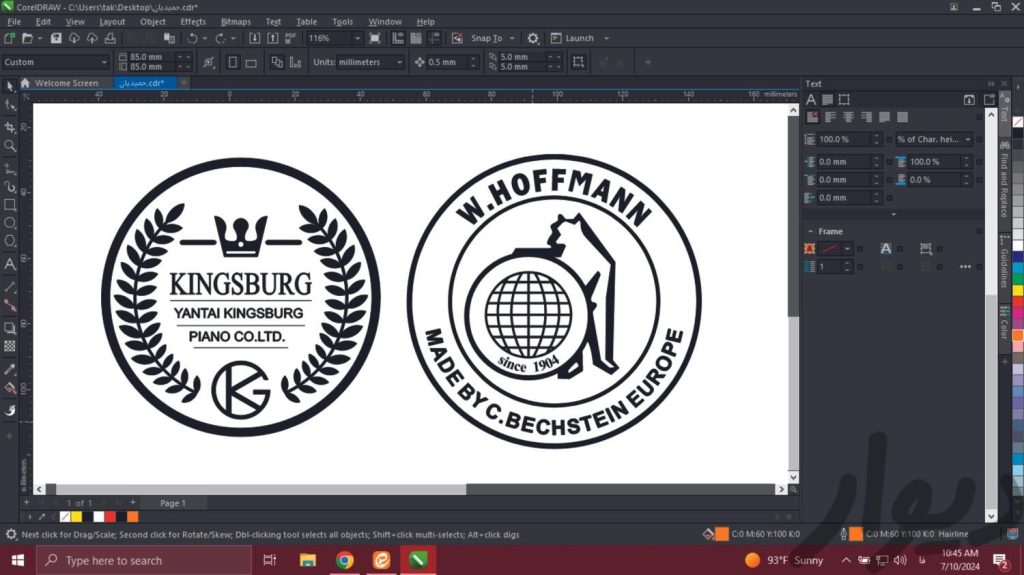Click Type here to search box
Screen dimensions: 1024x575
point(142,561)
